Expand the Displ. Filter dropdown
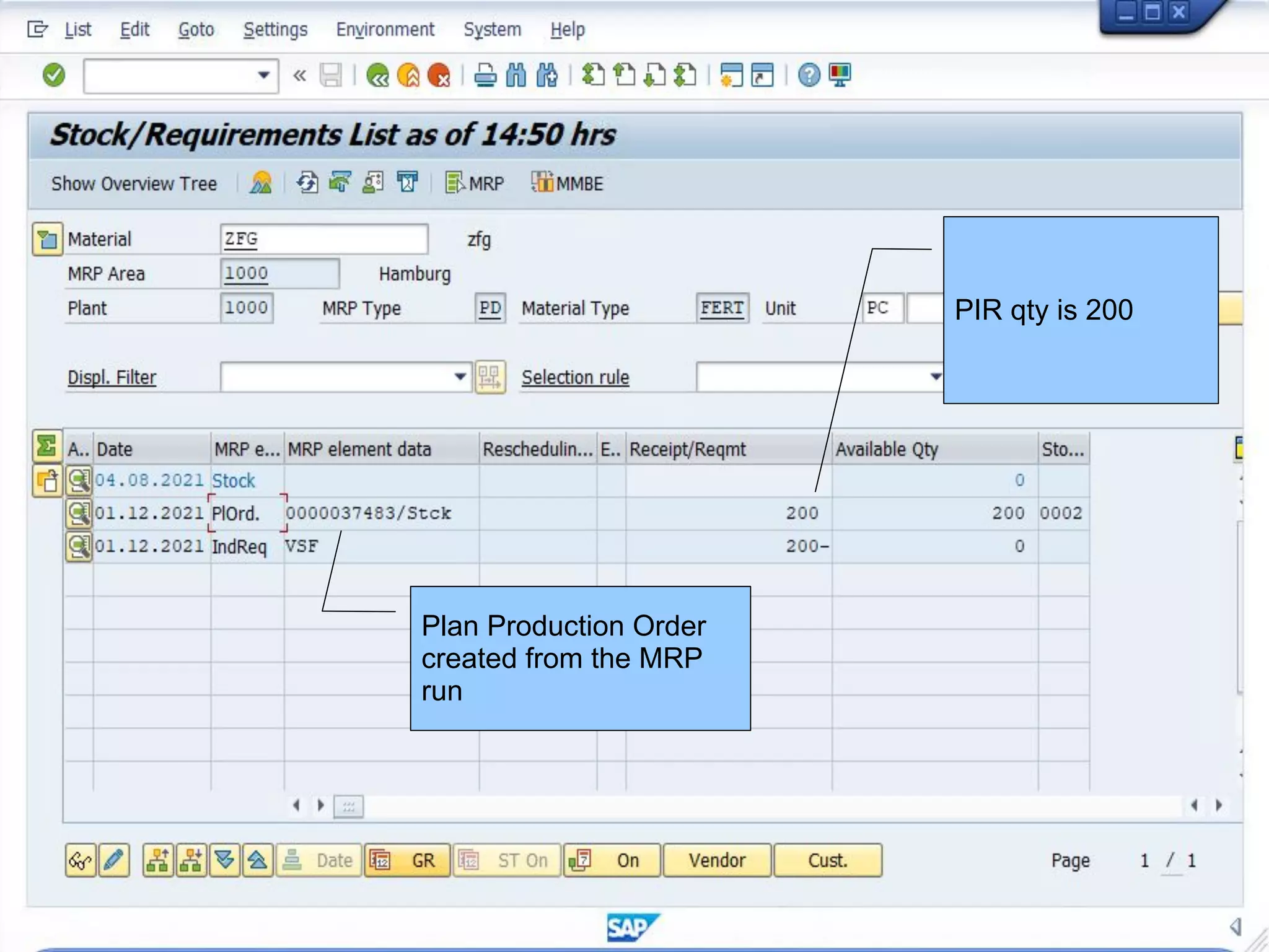Image resolution: width=1269 pixels, height=952 pixels. (x=460, y=377)
